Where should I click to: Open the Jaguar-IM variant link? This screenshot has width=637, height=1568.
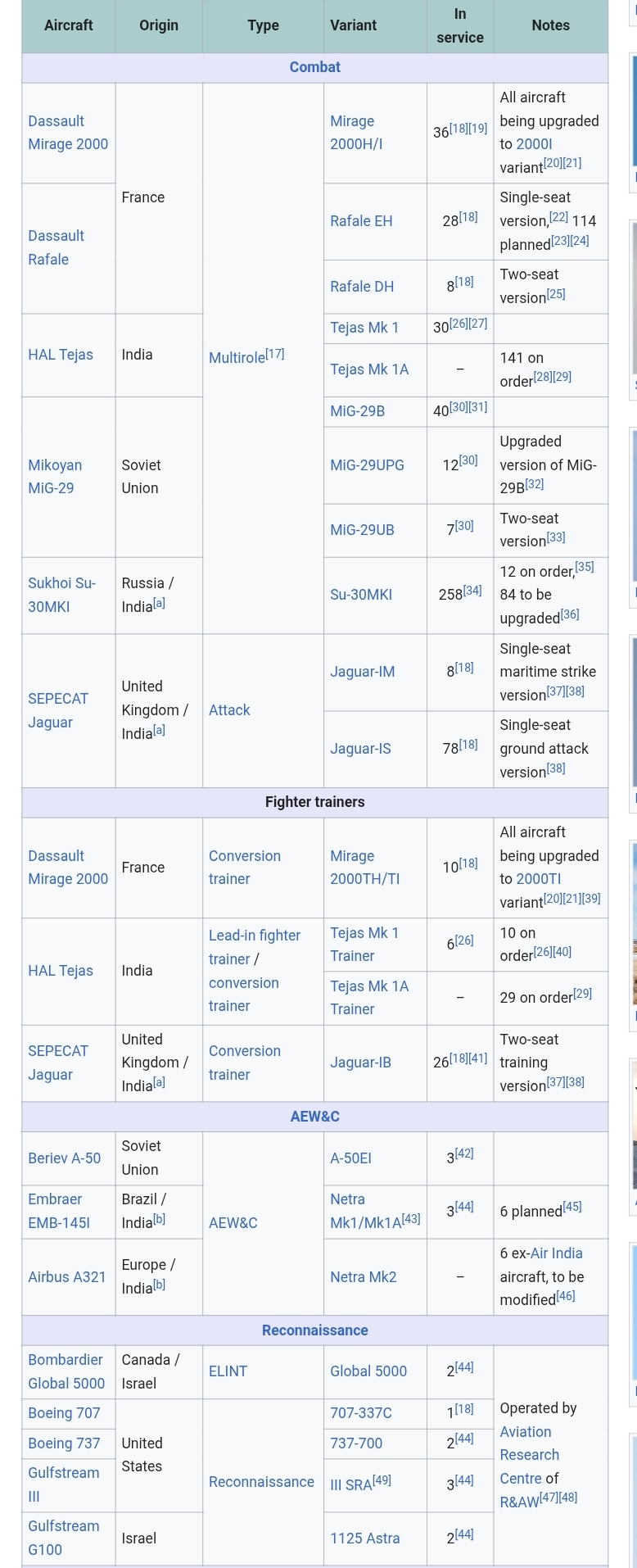[x=363, y=672]
